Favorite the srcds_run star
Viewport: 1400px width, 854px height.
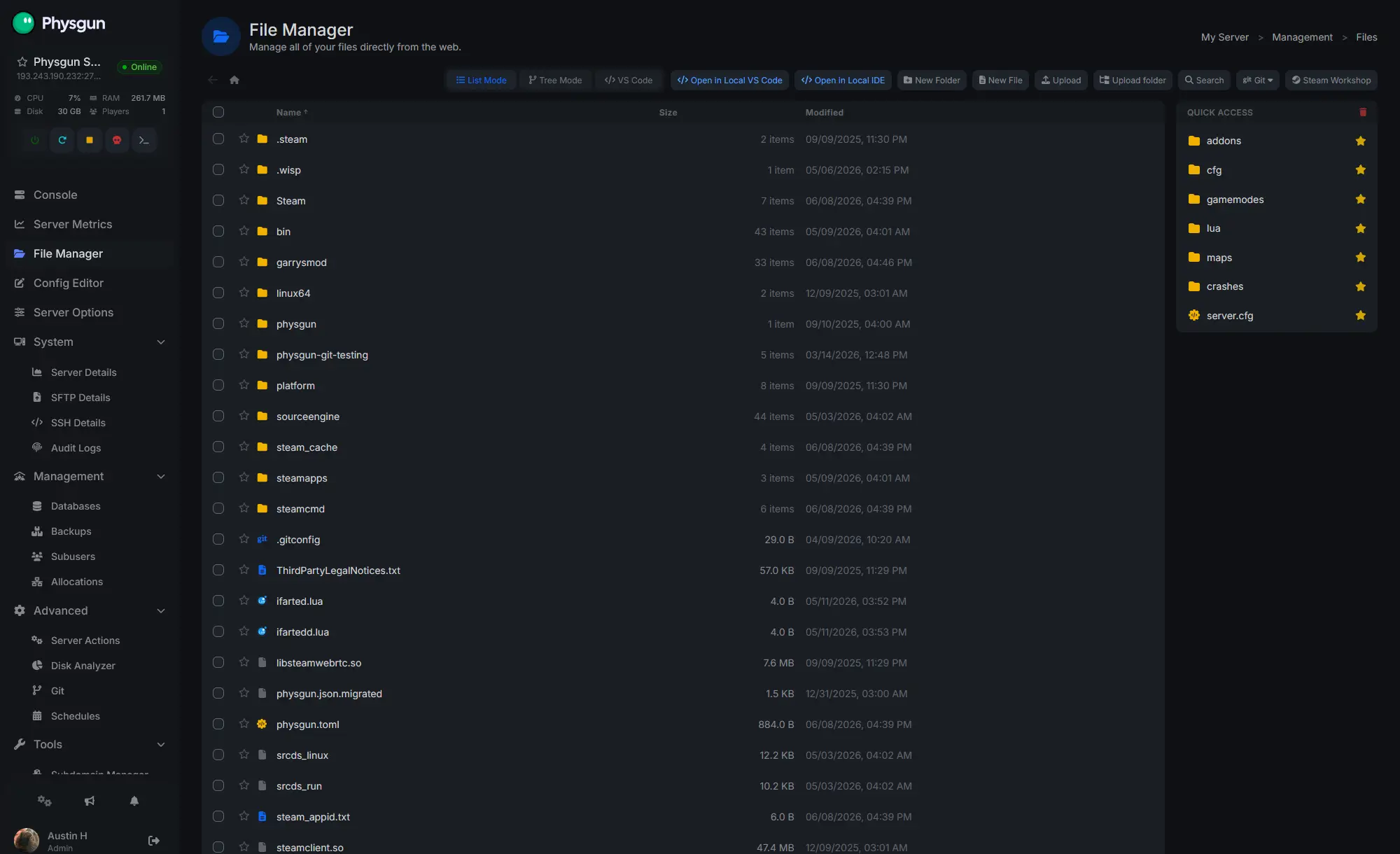tap(244, 785)
